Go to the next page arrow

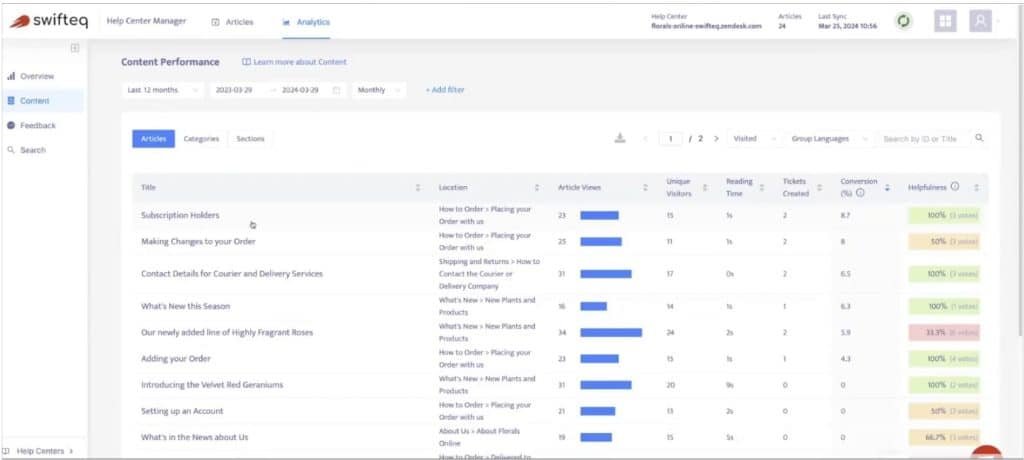coord(716,139)
